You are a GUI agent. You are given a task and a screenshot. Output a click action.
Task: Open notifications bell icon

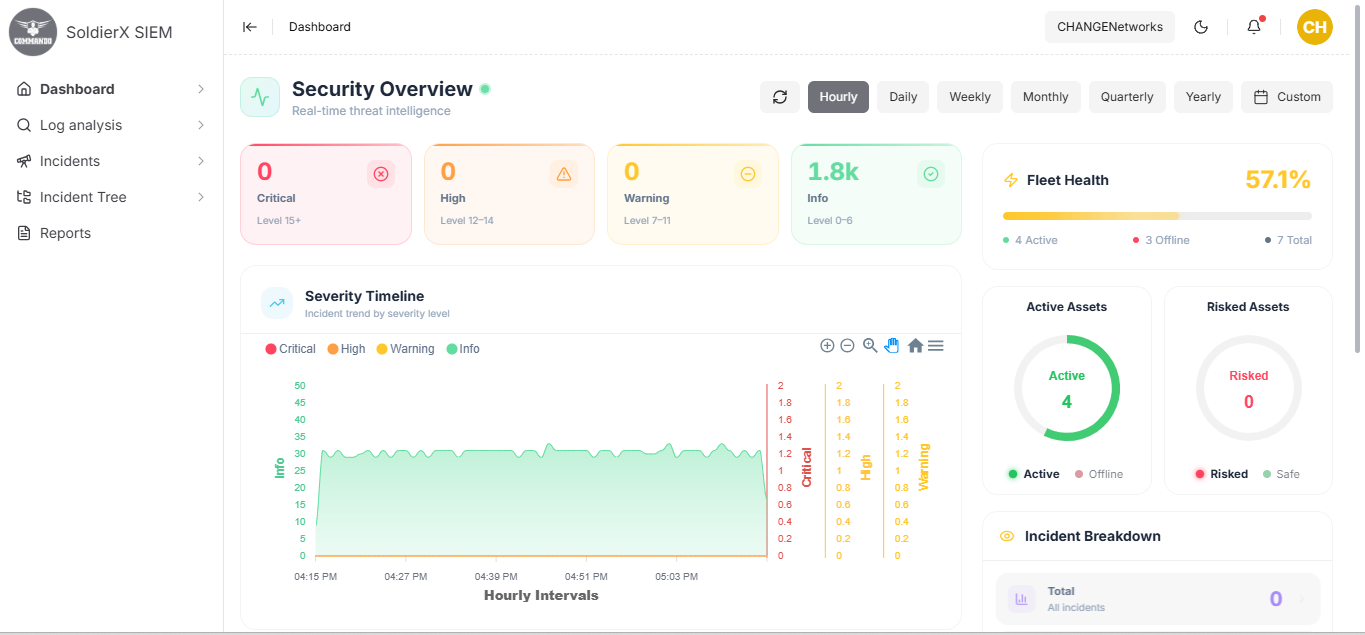tap(1254, 27)
